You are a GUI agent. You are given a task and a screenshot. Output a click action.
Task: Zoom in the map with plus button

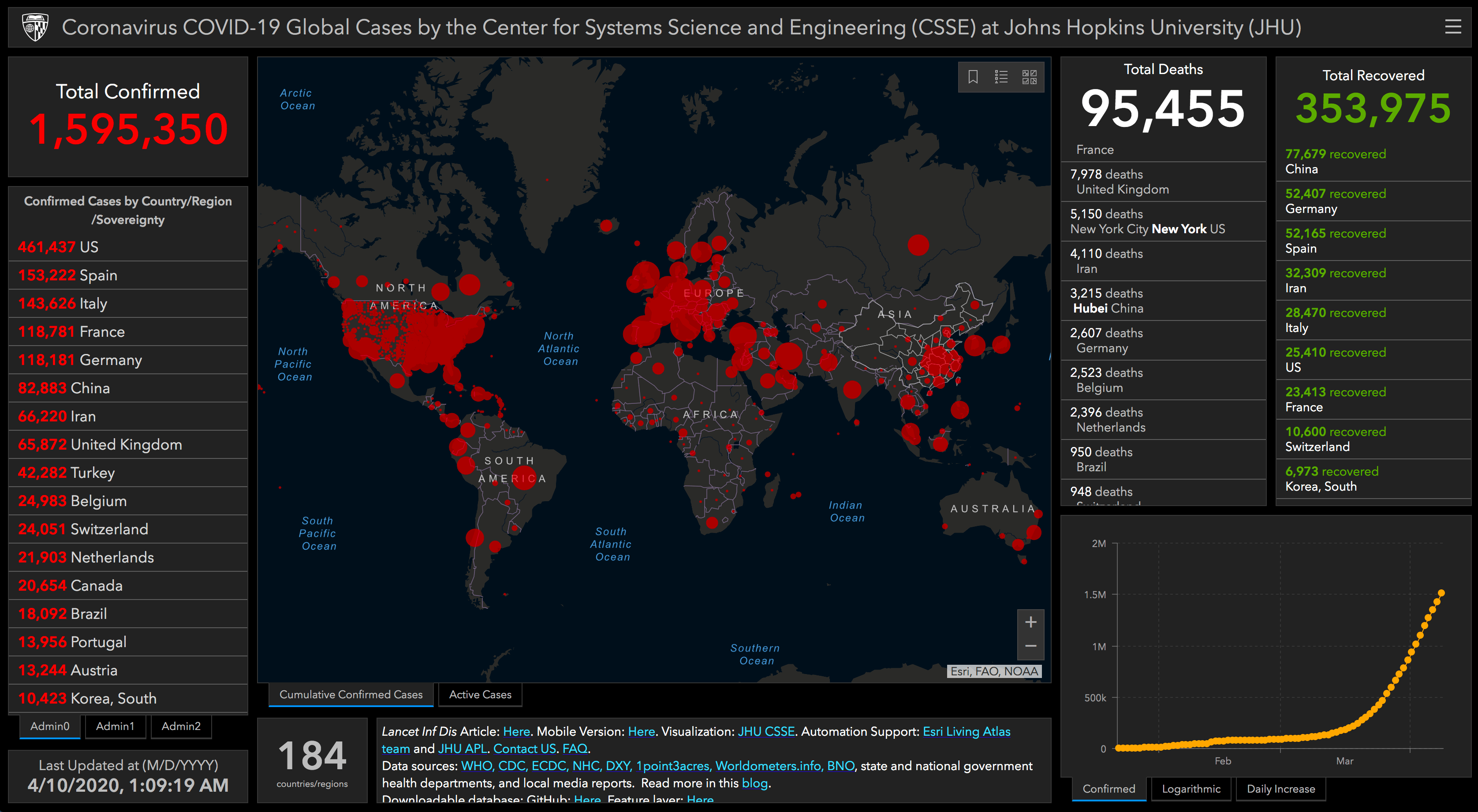pyautogui.click(x=1030, y=622)
